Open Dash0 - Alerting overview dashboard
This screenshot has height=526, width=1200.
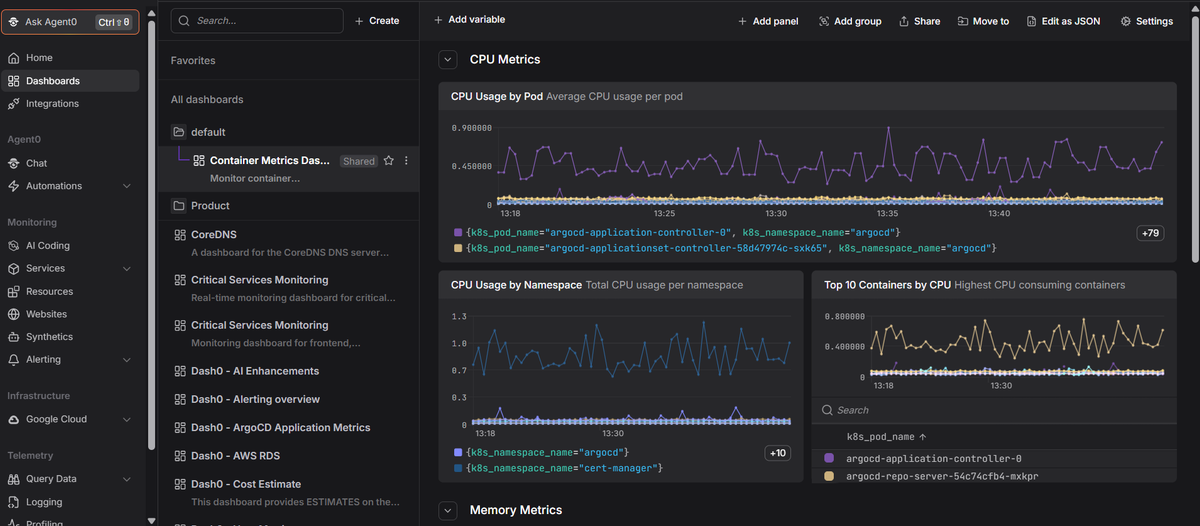(288, 400)
